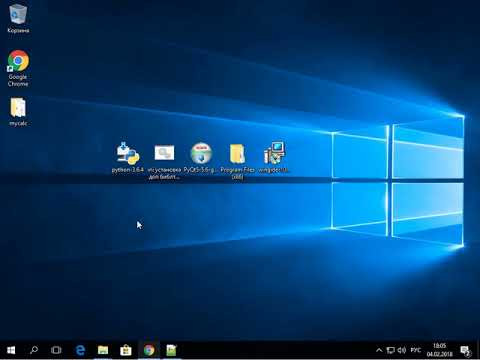The height and width of the screenshot is (360, 480).
Task: Select the Корзина recycle bin desktop icon
Action: [18, 17]
